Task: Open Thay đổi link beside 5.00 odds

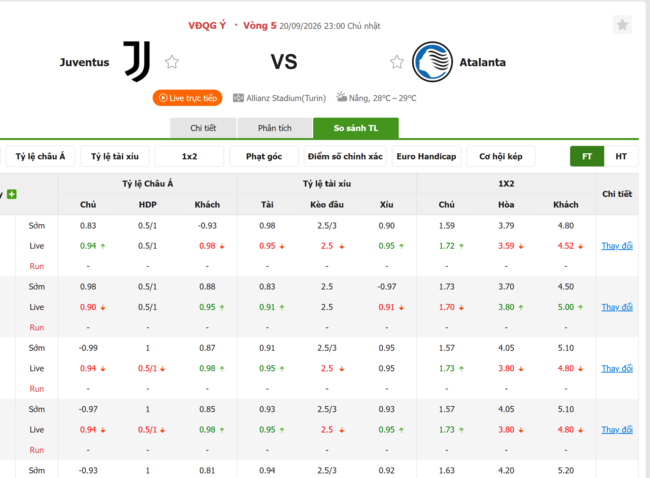Action: tap(617, 307)
